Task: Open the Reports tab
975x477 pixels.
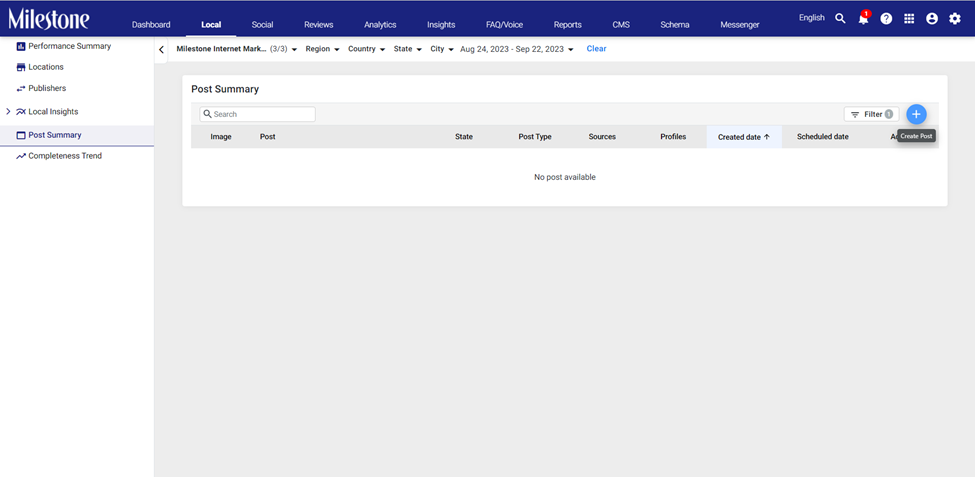Action: tap(568, 25)
